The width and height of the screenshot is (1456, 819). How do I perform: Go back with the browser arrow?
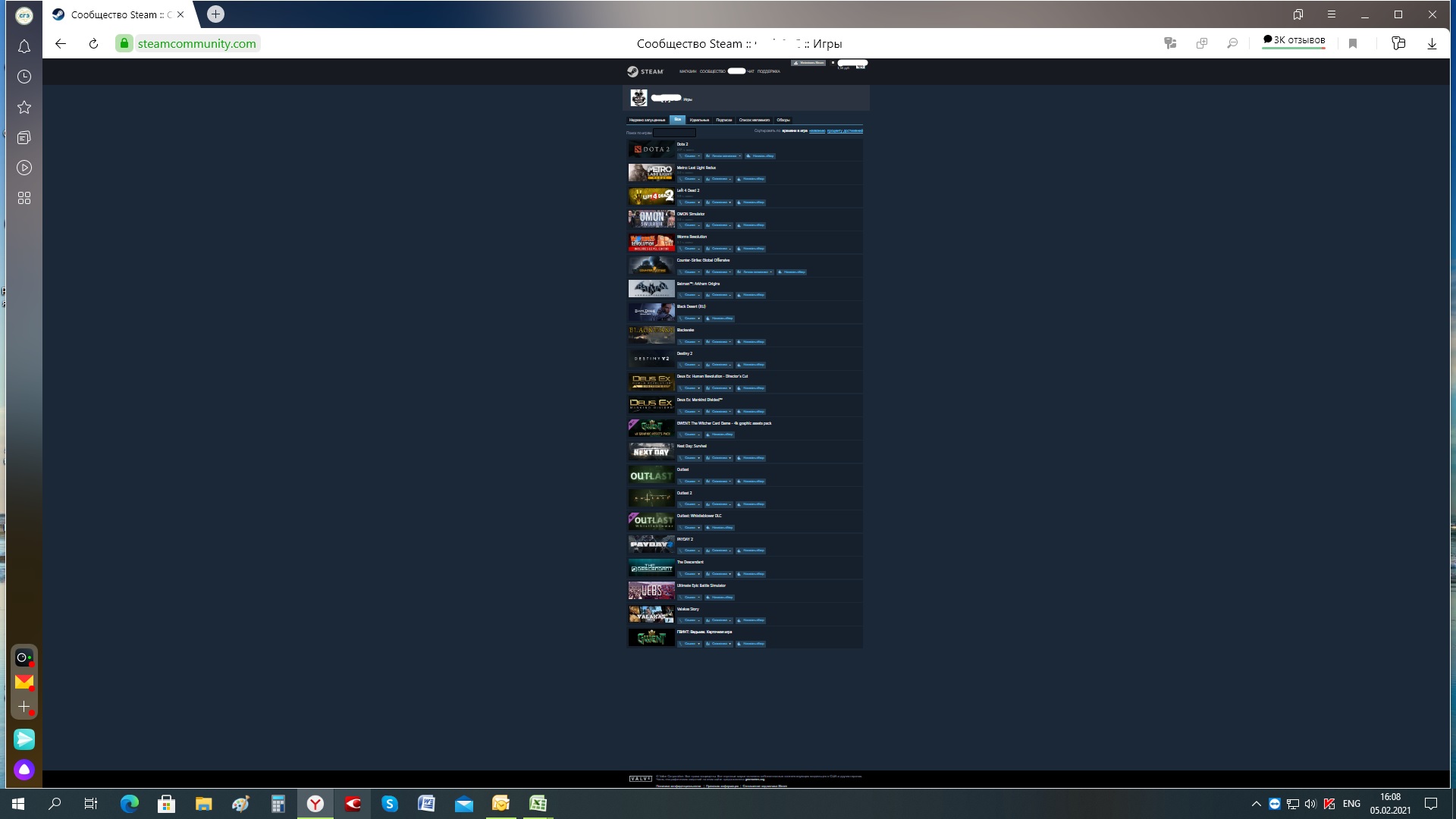pyautogui.click(x=61, y=43)
